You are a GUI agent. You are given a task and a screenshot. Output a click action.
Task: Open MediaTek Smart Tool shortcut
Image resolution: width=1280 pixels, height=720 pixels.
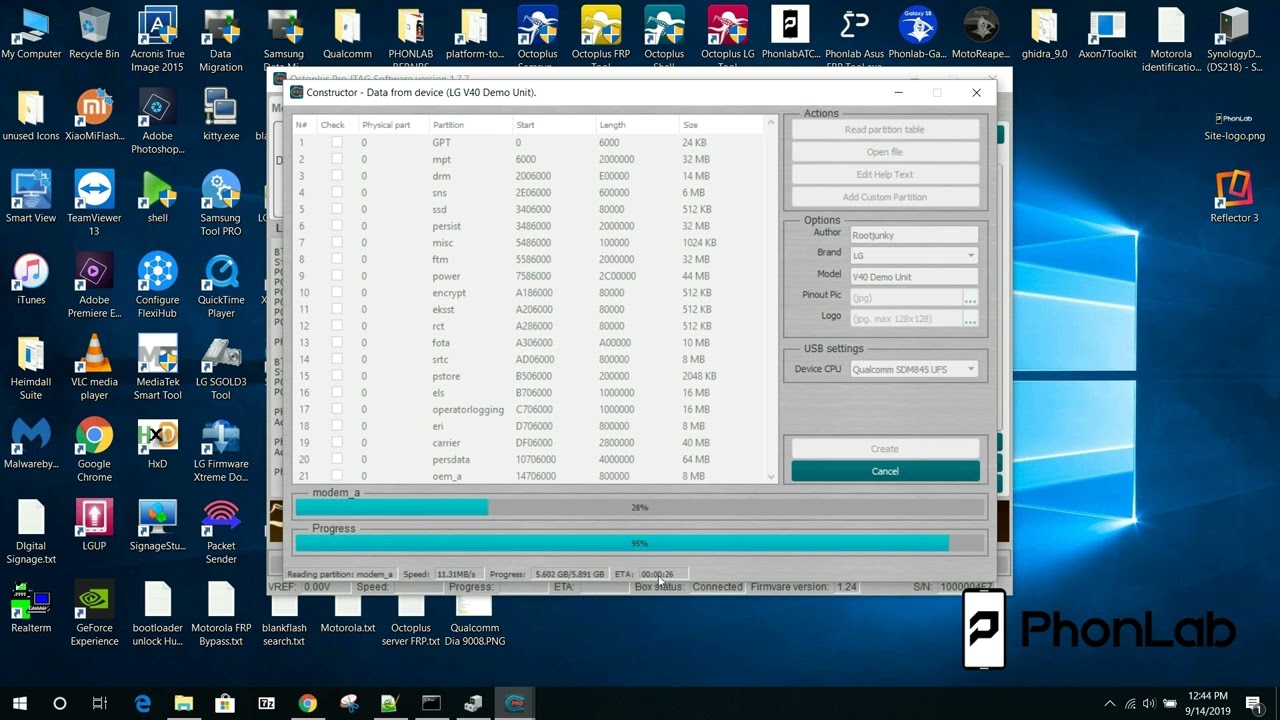(x=157, y=368)
